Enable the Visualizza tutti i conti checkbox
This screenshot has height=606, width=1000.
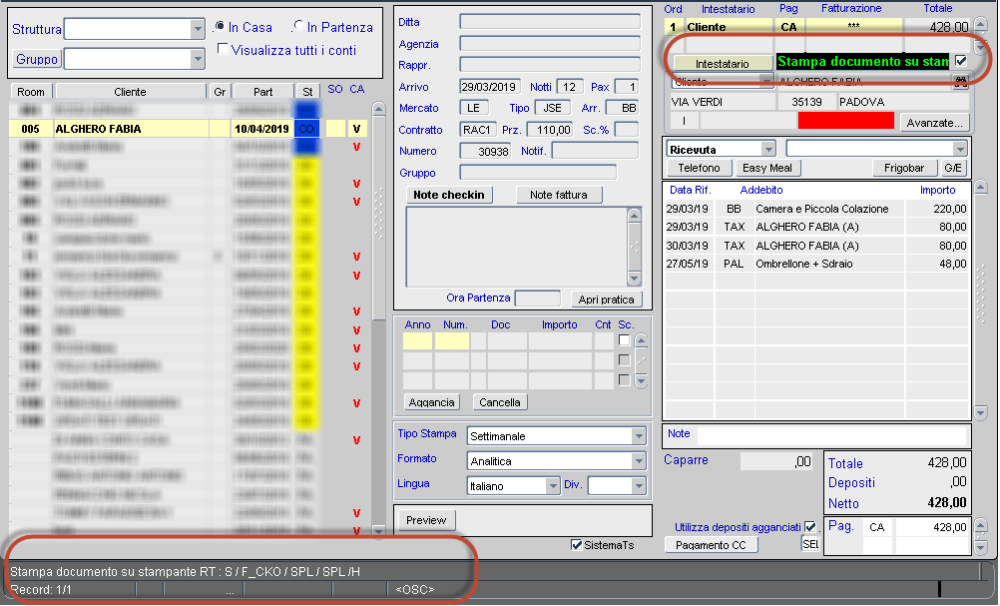tap(224, 48)
